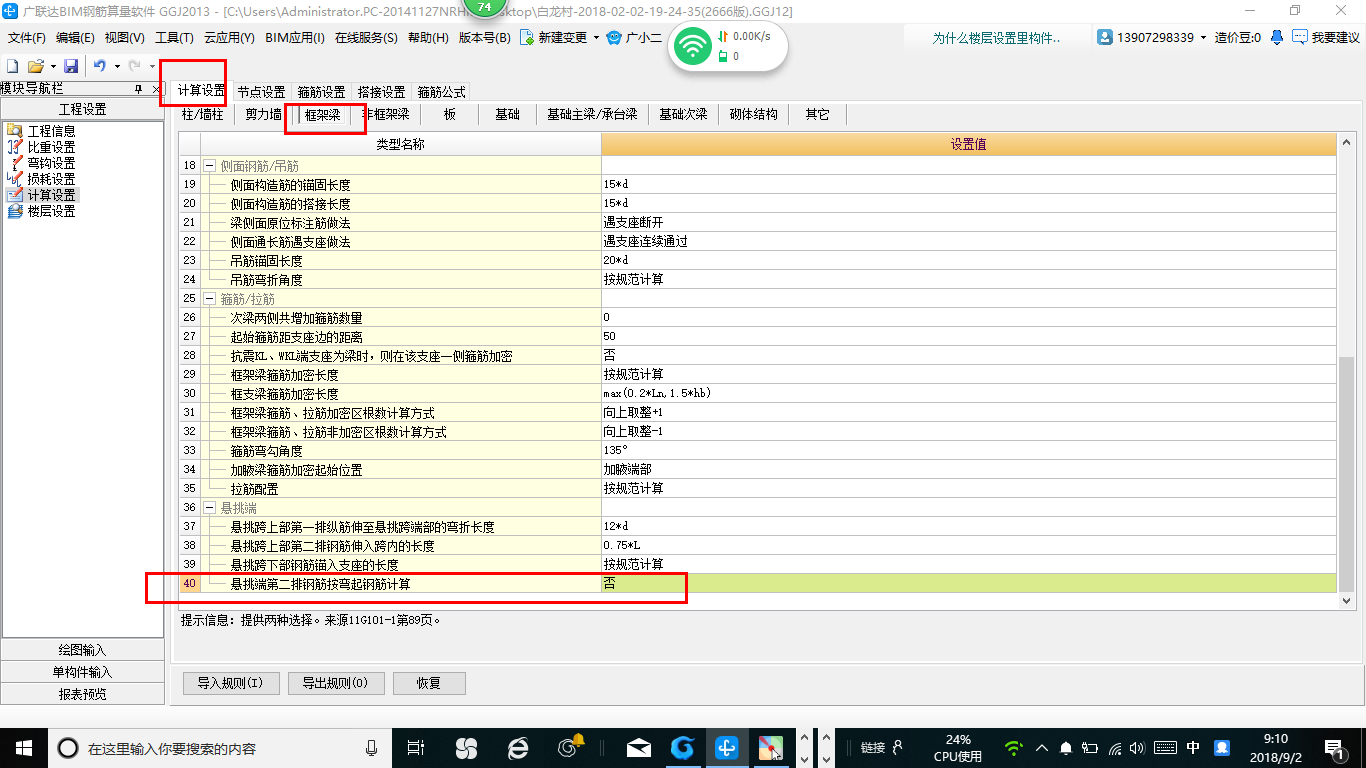This screenshot has width=1366, height=768.
Task: Open the 在线服务(S) menu
Action: [366, 38]
